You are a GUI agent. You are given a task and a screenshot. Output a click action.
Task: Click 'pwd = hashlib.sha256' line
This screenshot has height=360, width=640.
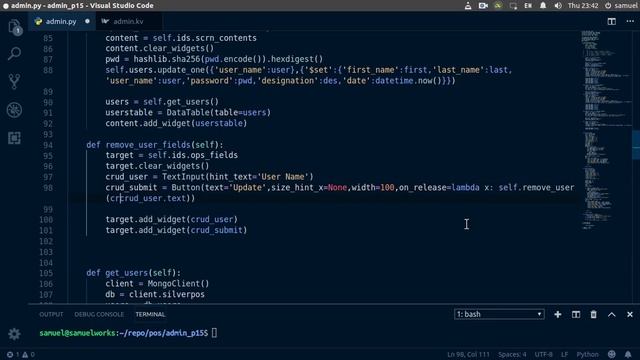(214, 59)
